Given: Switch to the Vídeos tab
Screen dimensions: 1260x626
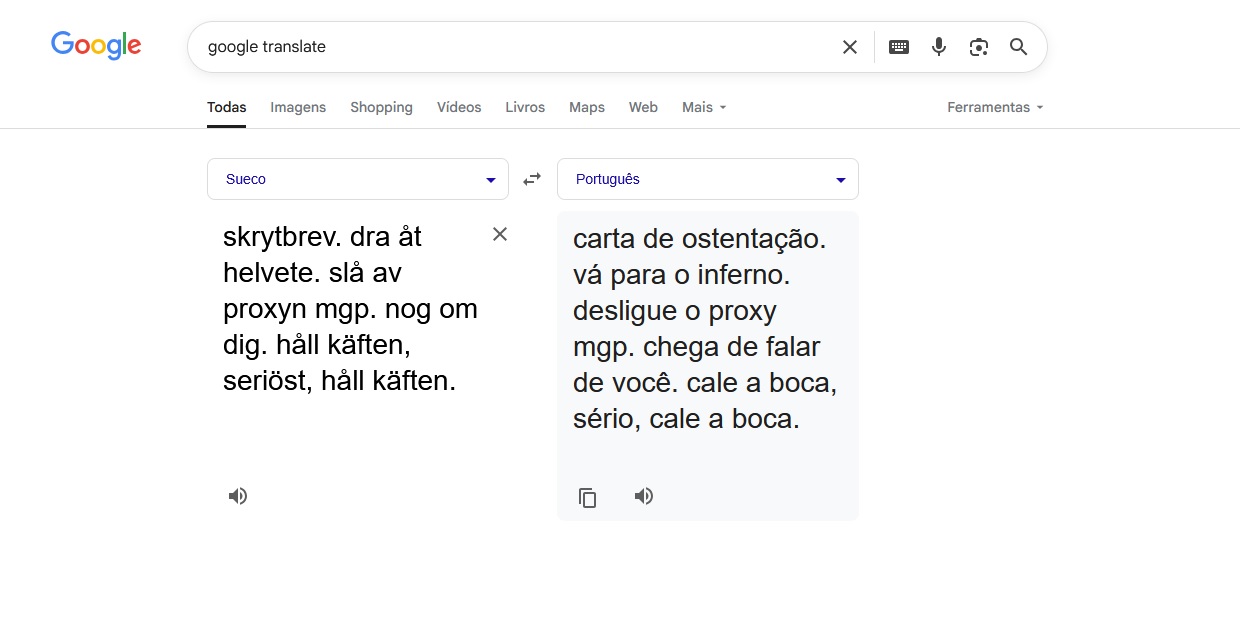Looking at the screenshot, I should (x=459, y=107).
